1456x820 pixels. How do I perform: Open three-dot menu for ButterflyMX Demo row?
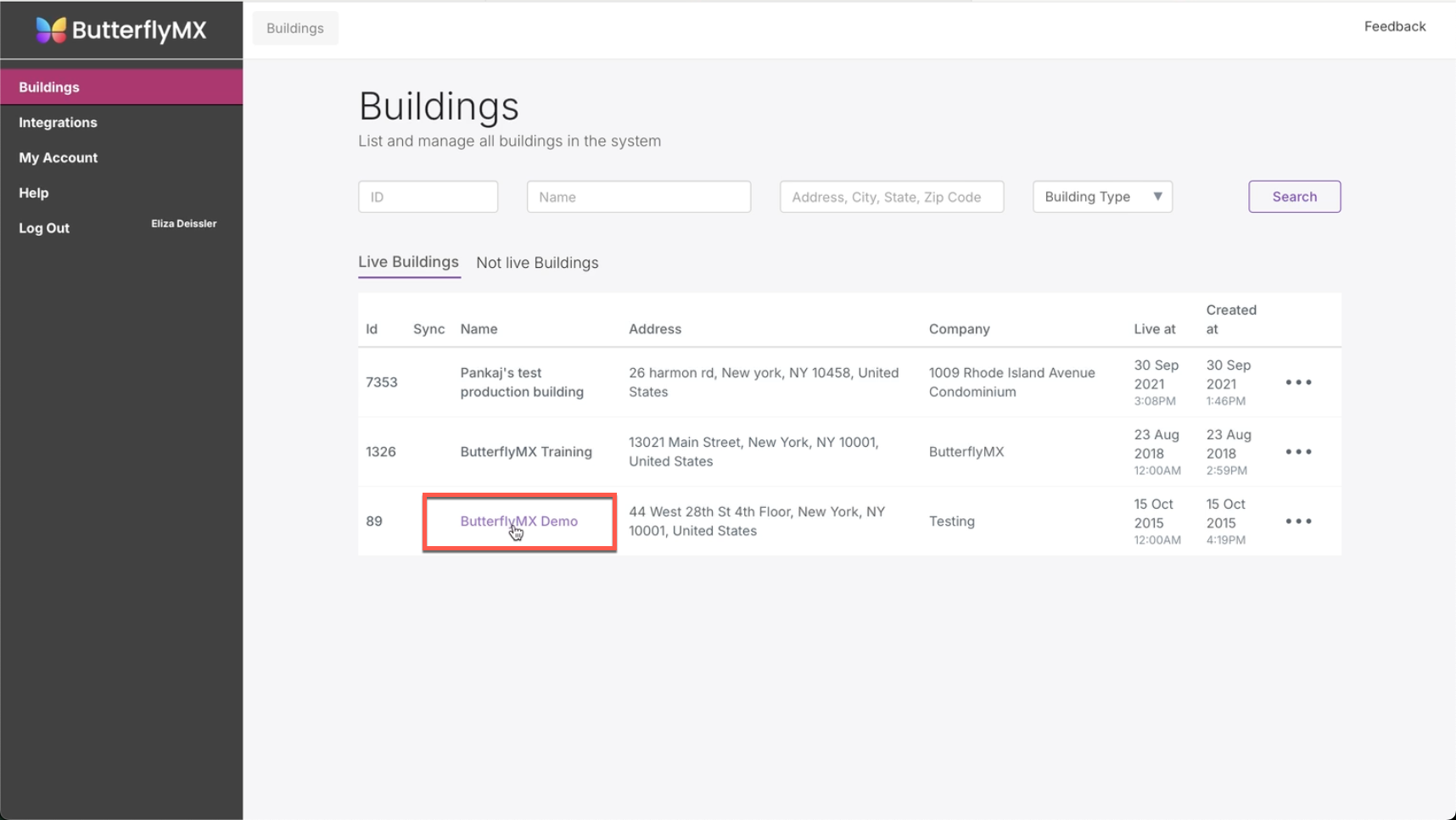tap(1298, 522)
